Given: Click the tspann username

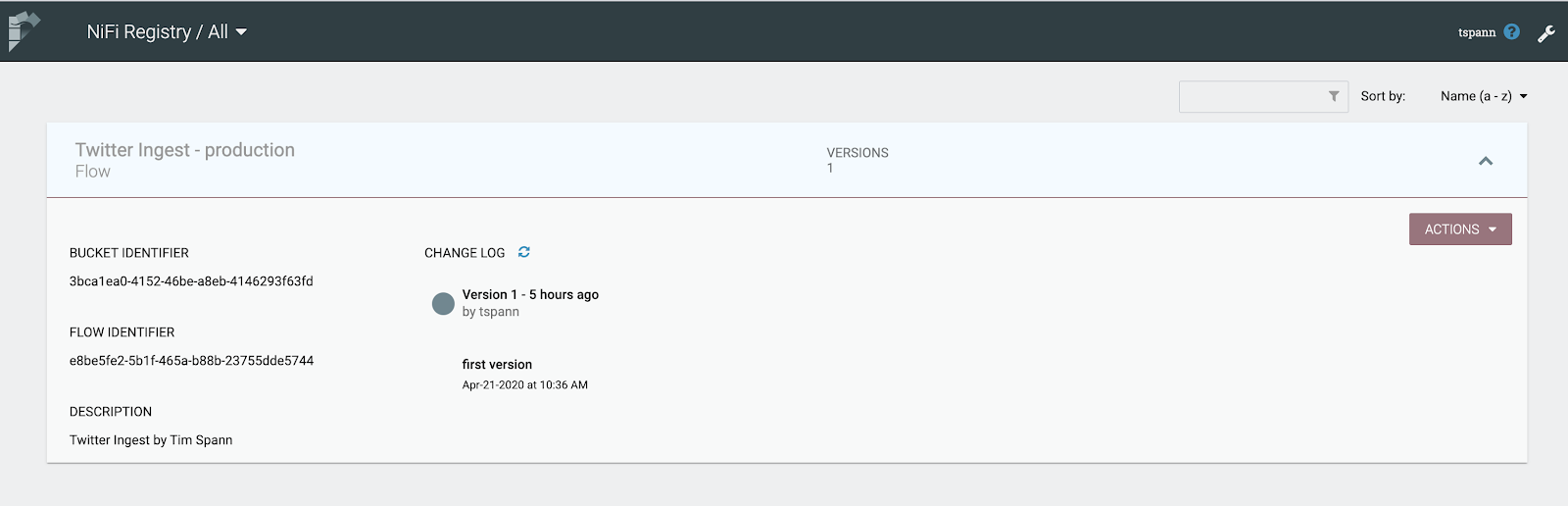Looking at the screenshot, I should (1477, 32).
